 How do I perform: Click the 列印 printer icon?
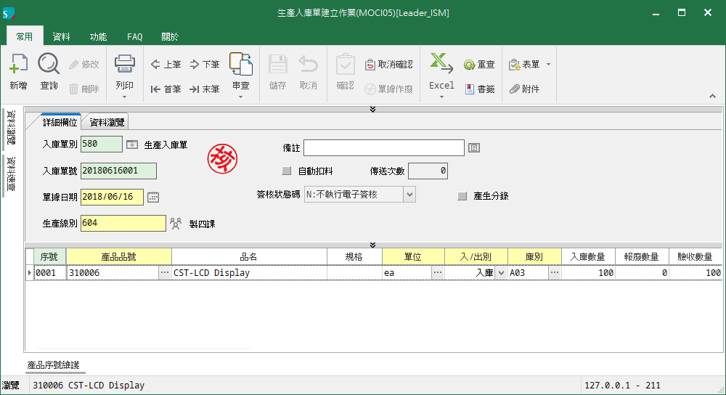click(x=125, y=63)
